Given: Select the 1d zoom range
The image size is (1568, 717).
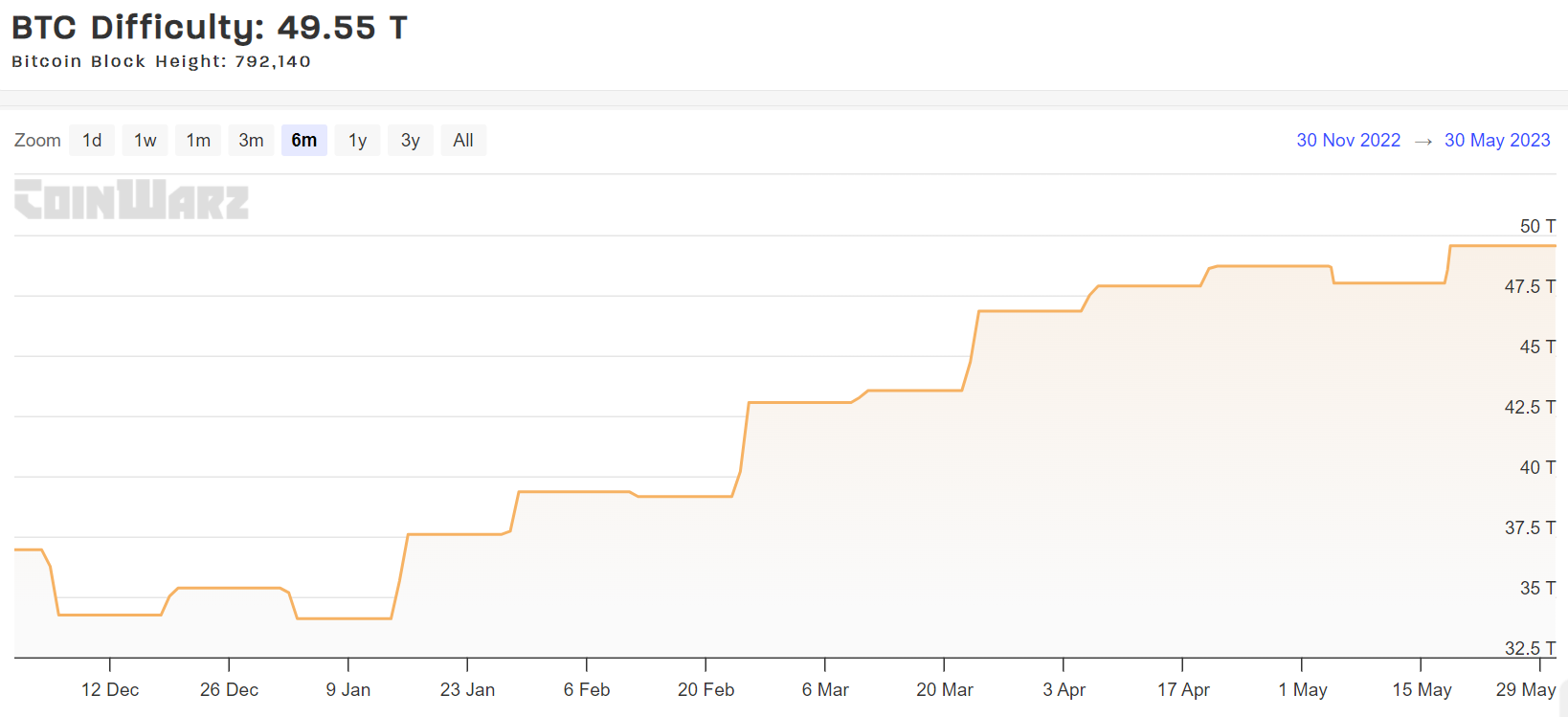Looking at the screenshot, I should [x=92, y=141].
